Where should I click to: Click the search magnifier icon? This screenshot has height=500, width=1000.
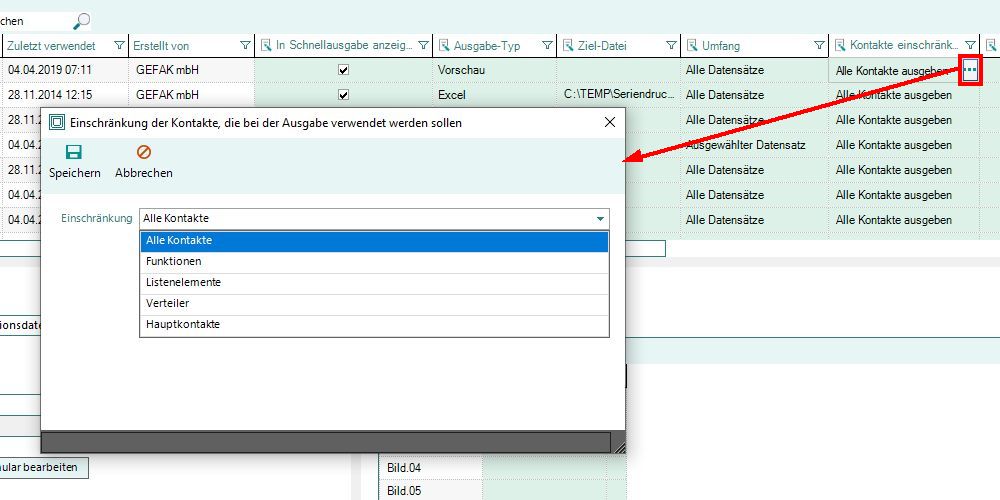pyautogui.click(x=82, y=20)
